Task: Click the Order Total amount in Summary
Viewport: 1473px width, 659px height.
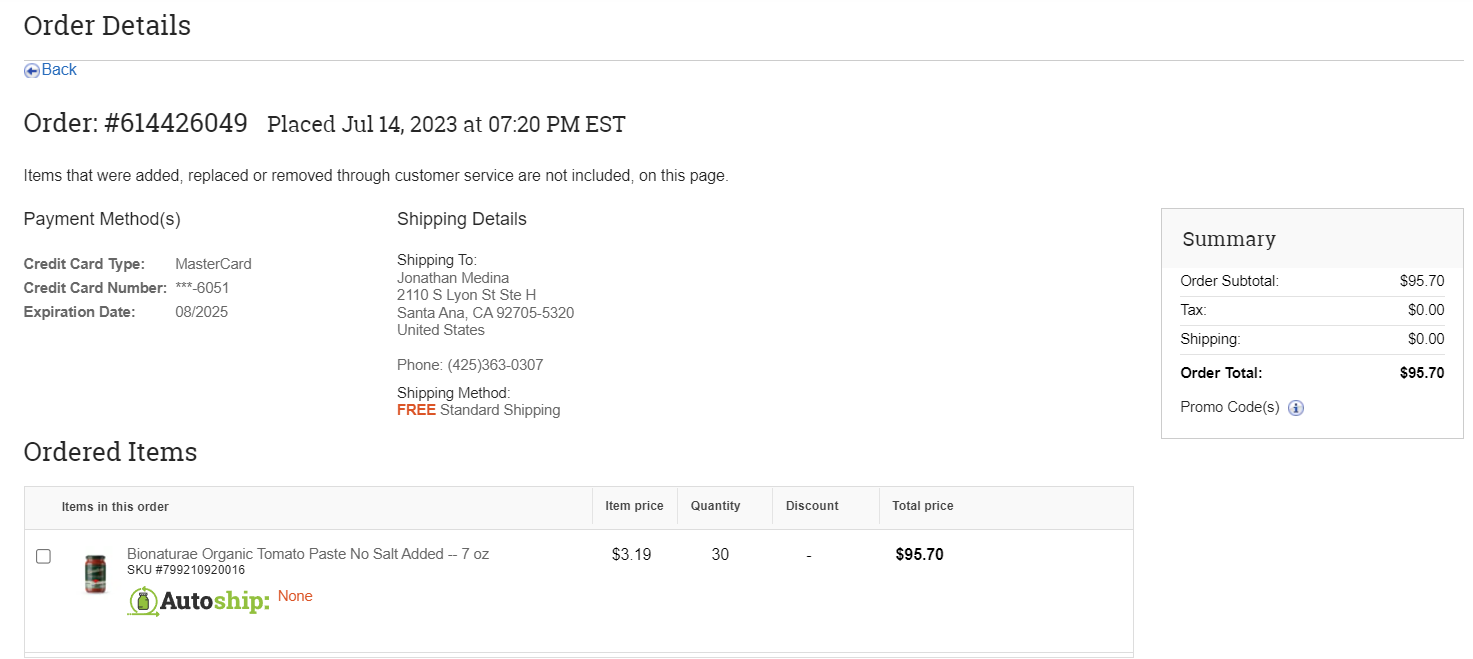Action: pyautogui.click(x=1422, y=373)
